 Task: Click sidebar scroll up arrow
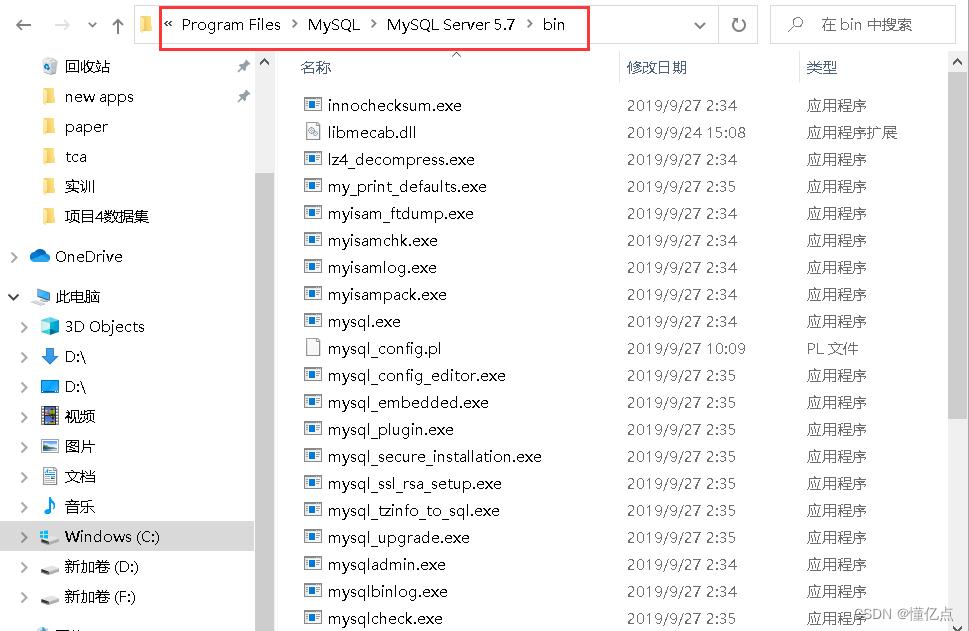pyautogui.click(x=264, y=62)
